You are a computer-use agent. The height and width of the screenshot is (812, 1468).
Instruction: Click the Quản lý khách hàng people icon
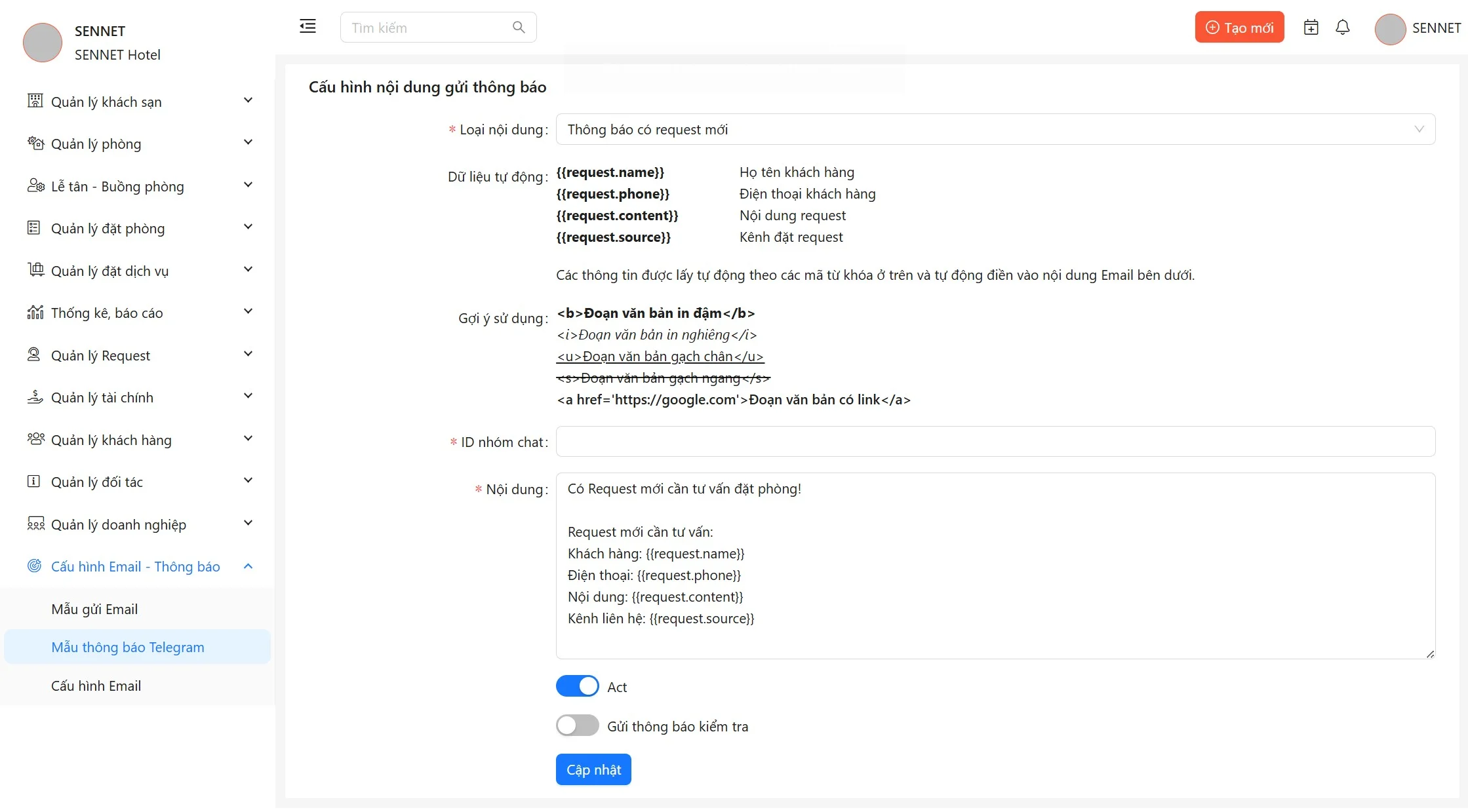pos(35,439)
